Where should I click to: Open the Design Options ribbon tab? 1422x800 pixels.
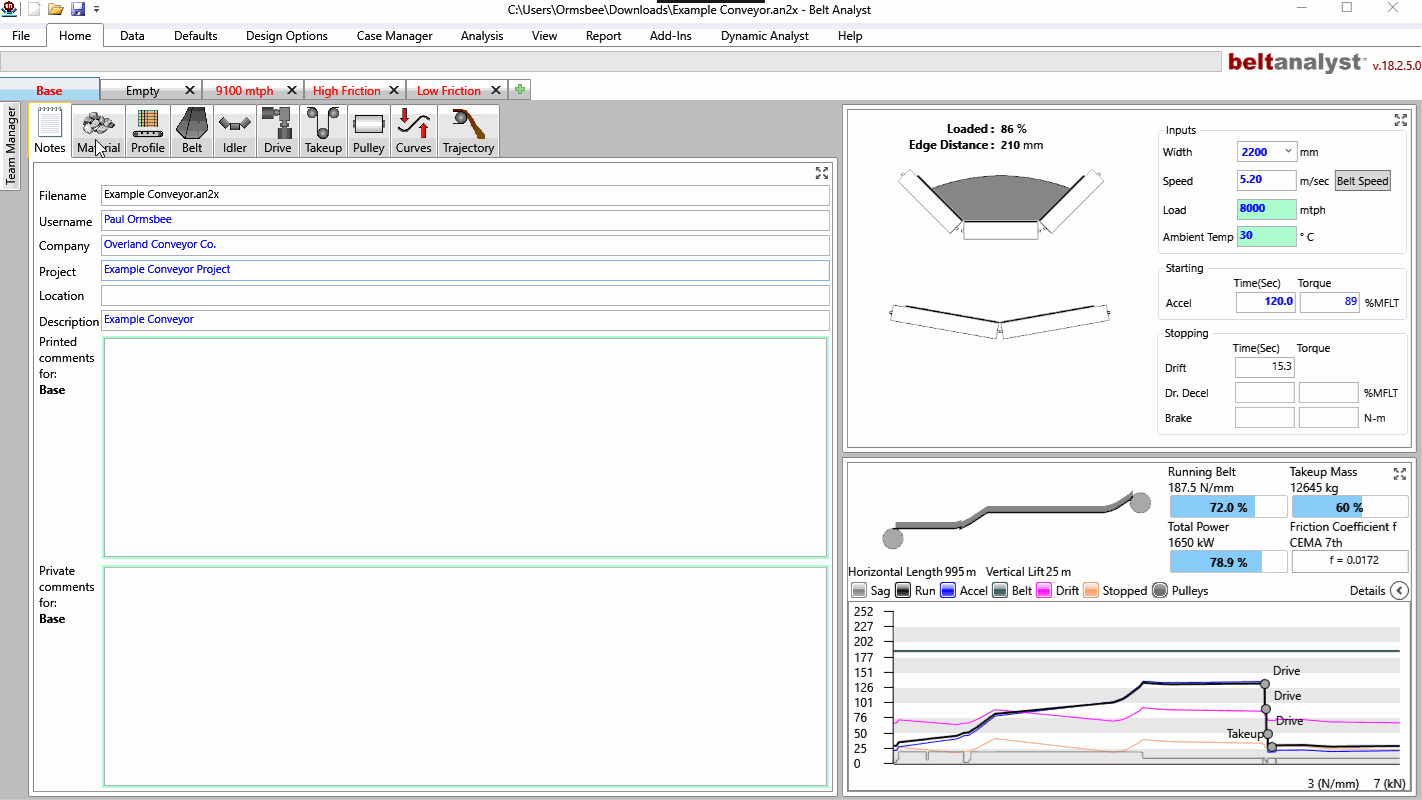(287, 36)
